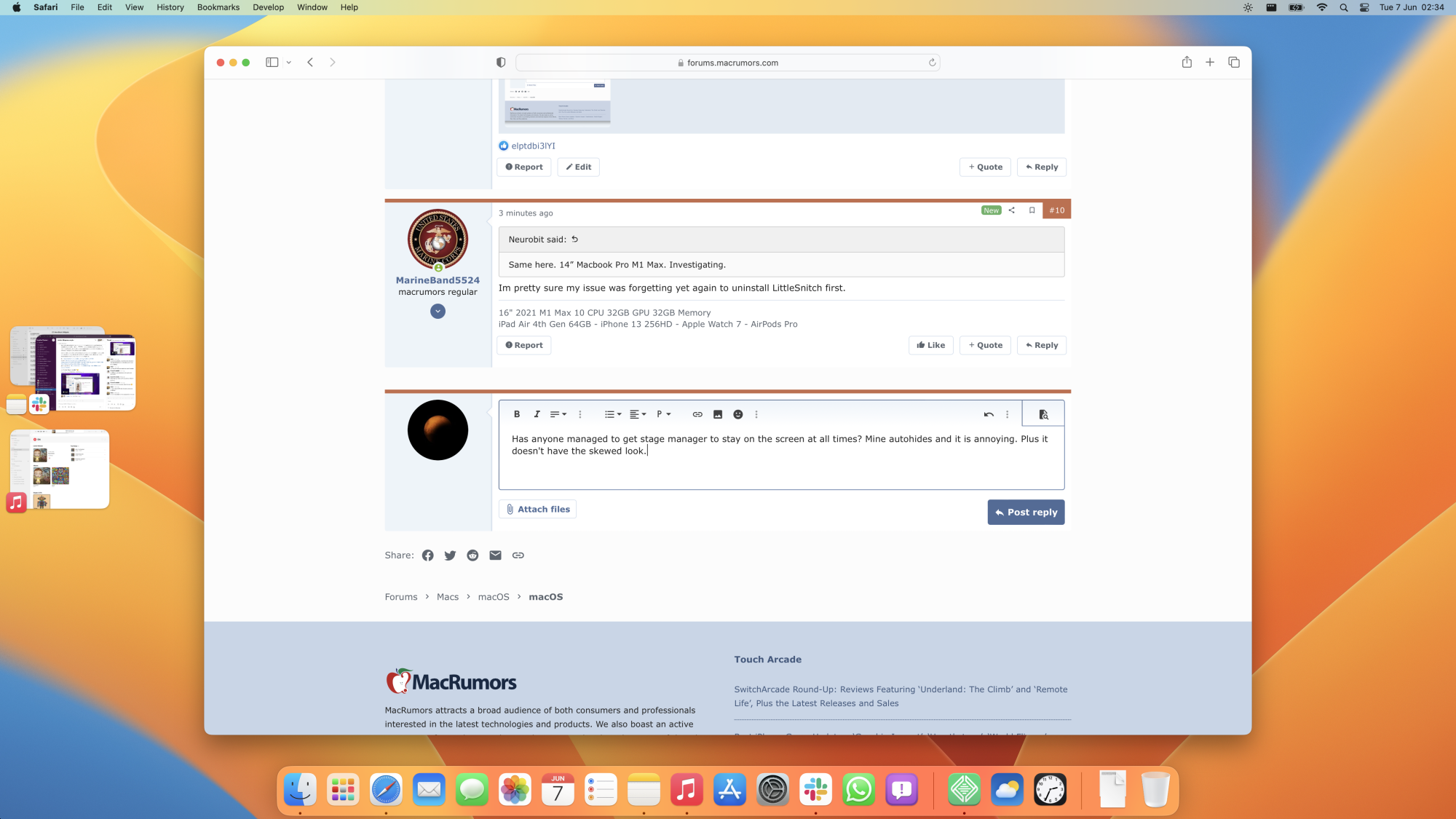Open the Bookmarks menu
The width and height of the screenshot is (1456, 819).
pyautogui.click(x=218, y=7)
